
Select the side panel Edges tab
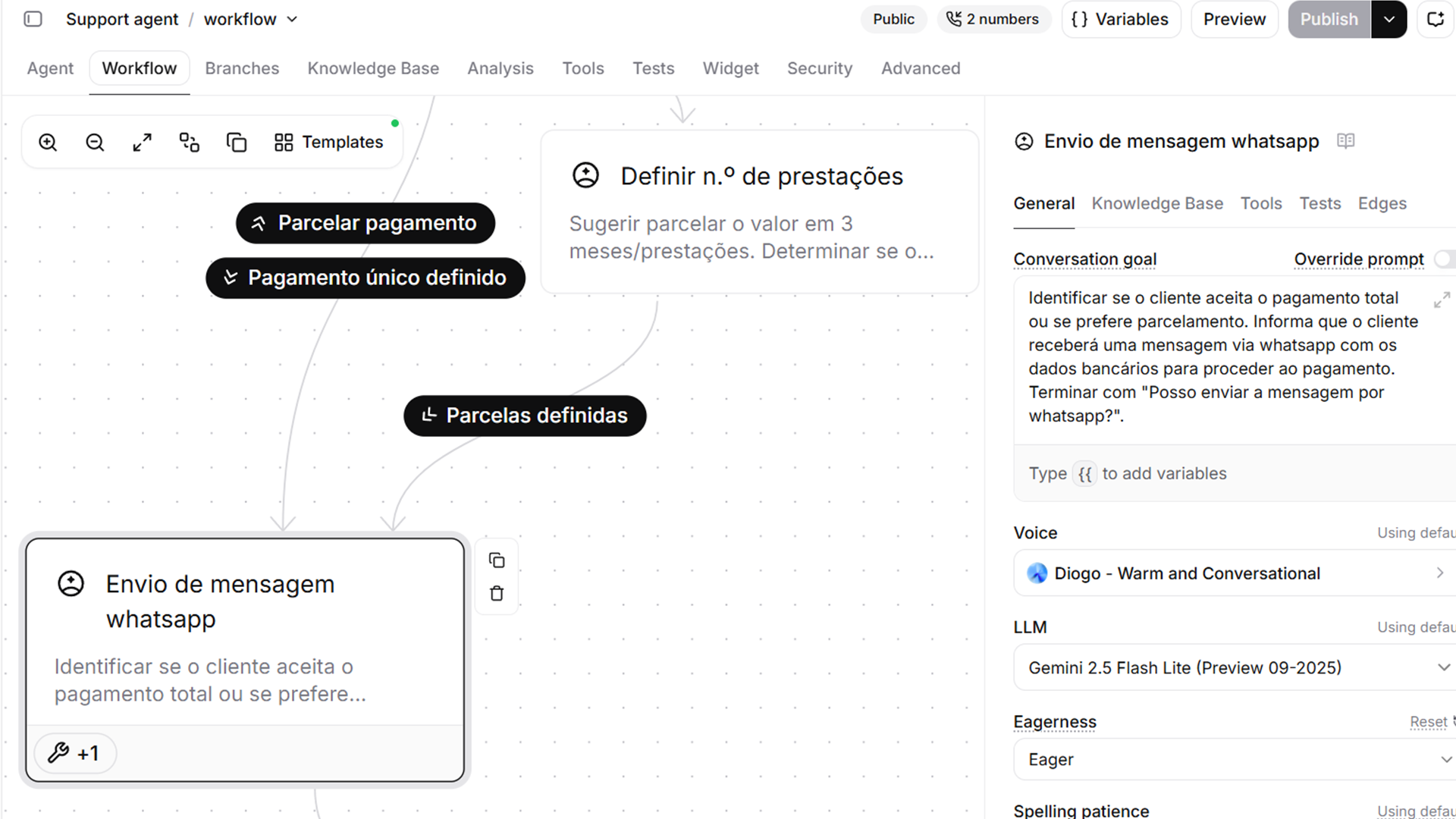point(1382,203)
